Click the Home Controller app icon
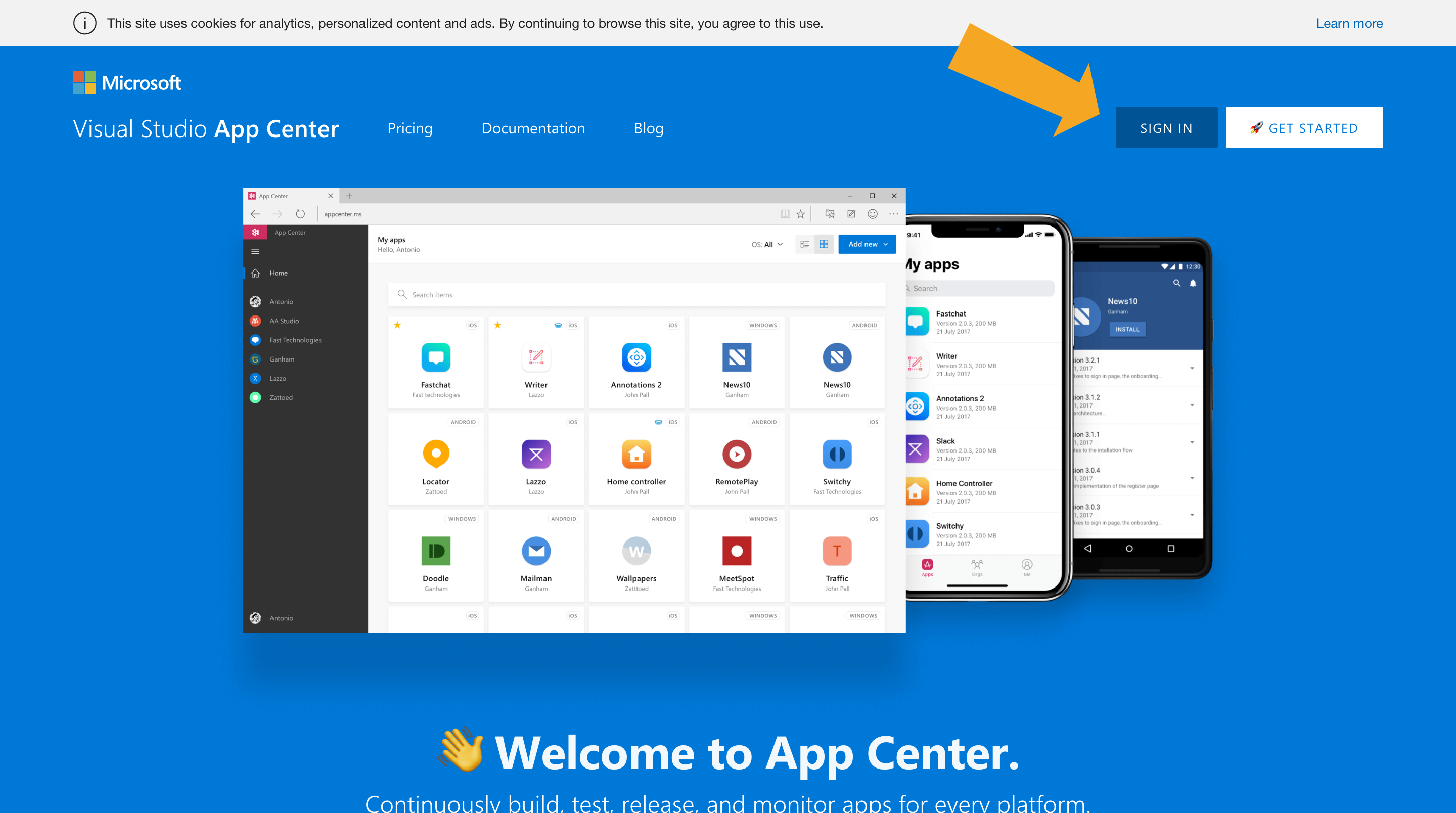The image size is (1456, 813). point(636,455)
